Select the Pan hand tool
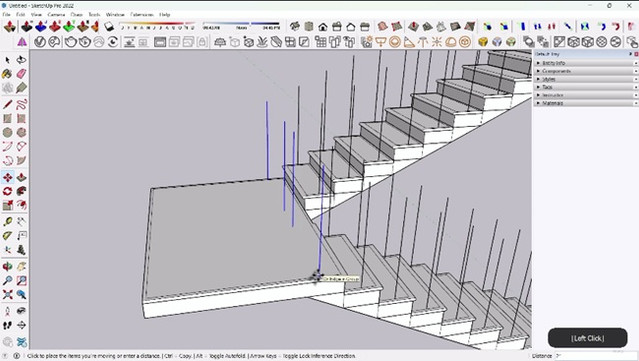The height and width of the screenshot is (361, 639). pyautogui.click(x=21, y=267)
